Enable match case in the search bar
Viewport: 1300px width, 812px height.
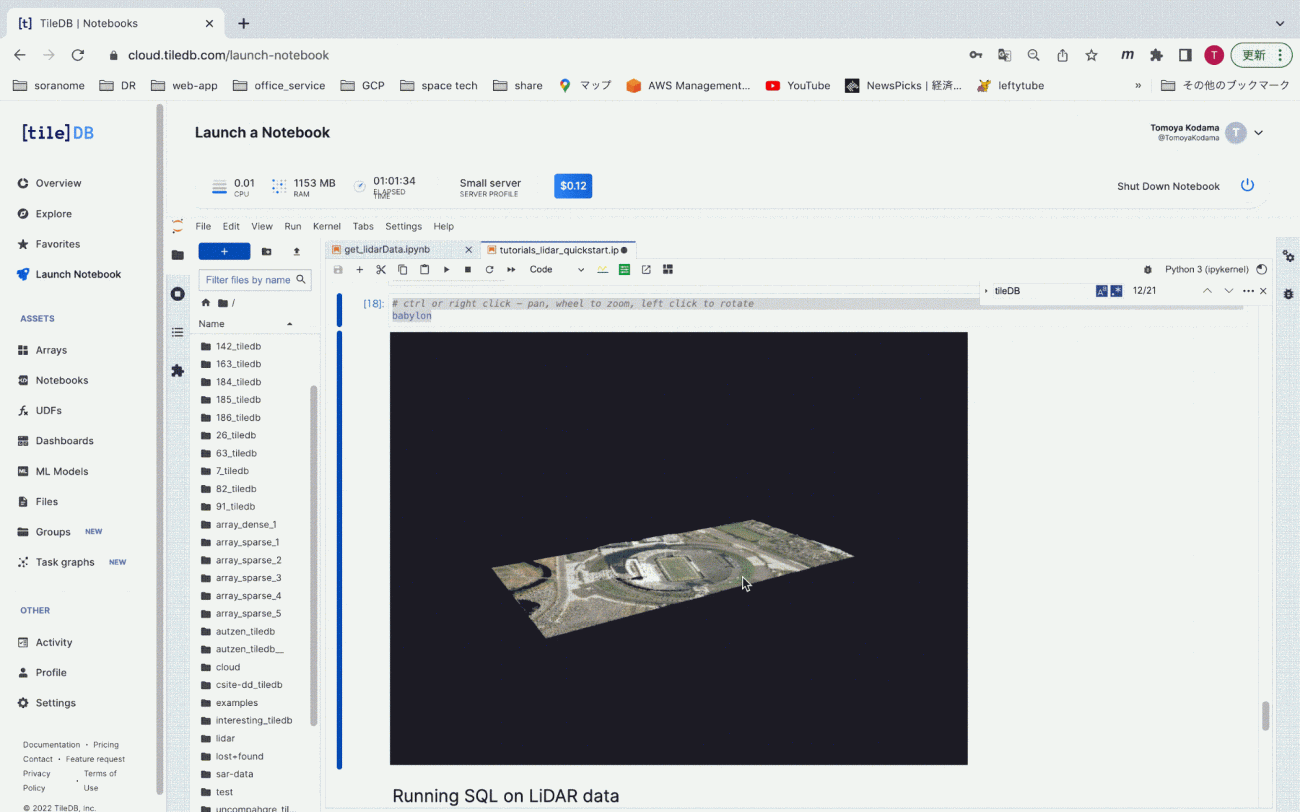1101,290
